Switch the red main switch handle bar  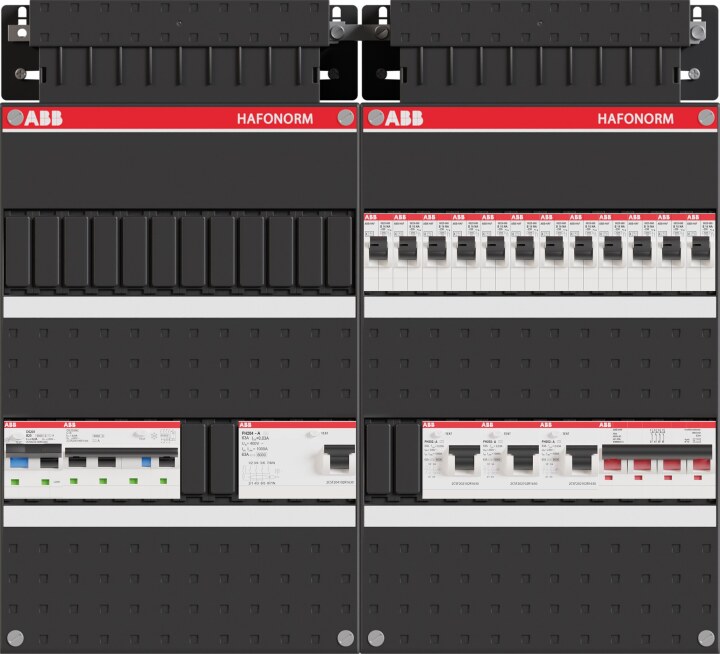657,452
